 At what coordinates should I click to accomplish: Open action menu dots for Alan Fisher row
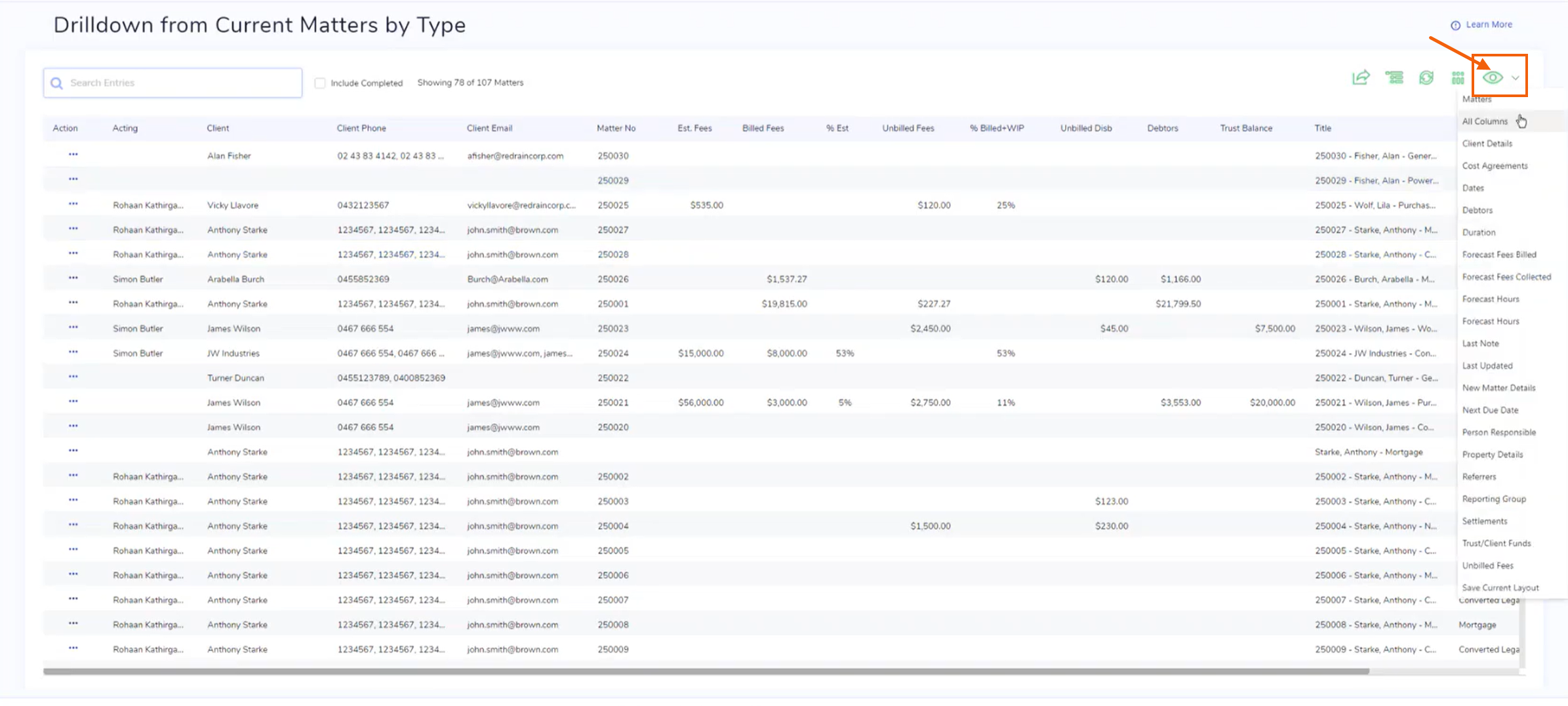coord(73,155)
